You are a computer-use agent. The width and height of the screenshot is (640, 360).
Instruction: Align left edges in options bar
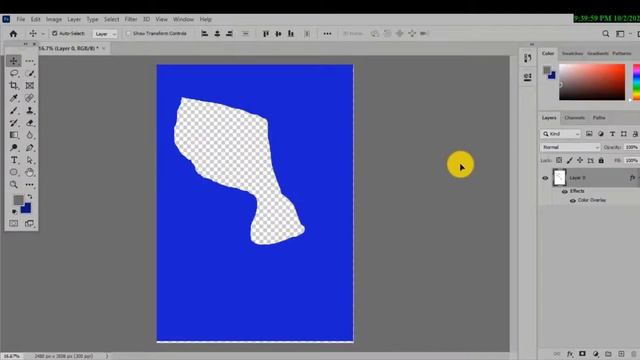pos(205,33)
